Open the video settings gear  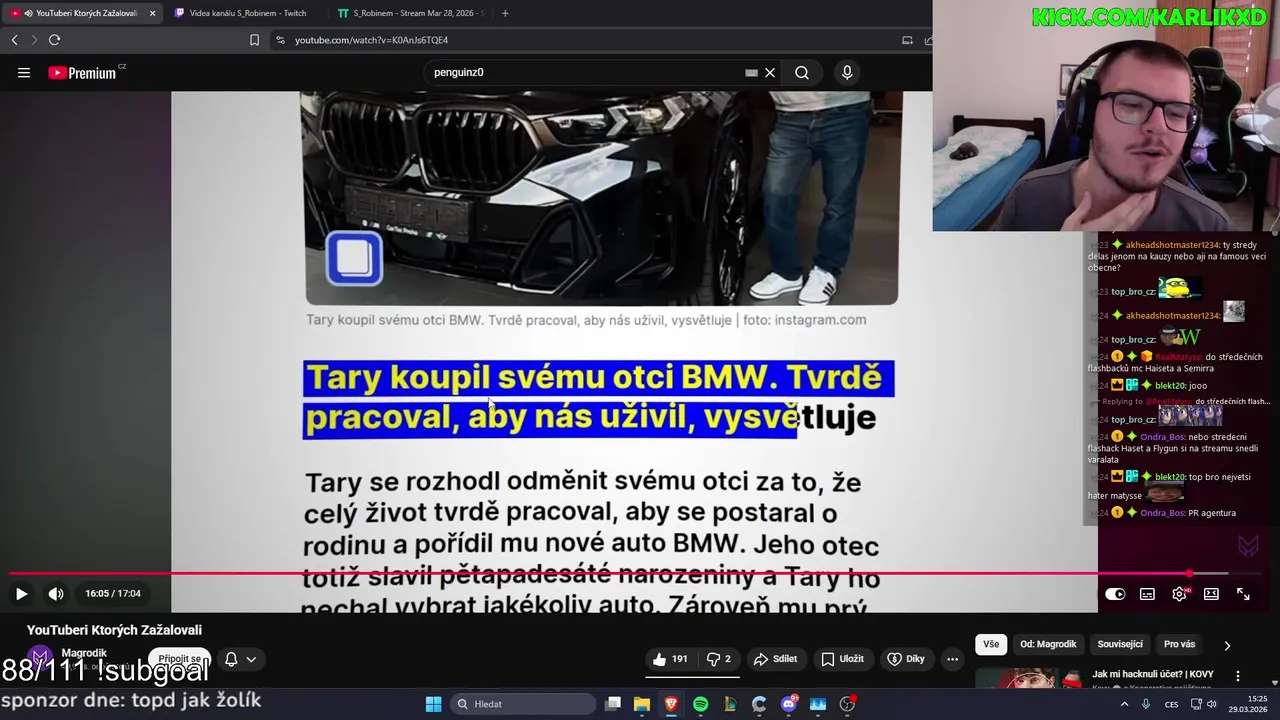[1180, 594]
